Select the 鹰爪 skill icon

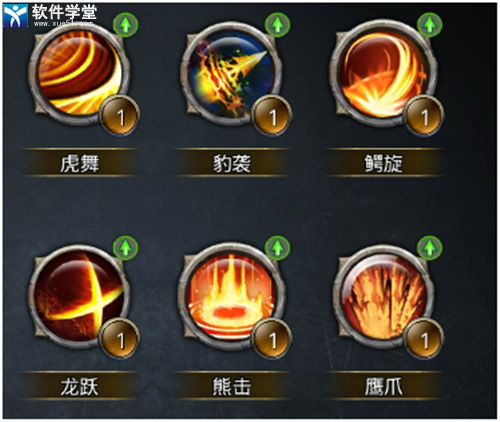click(383, 297)
